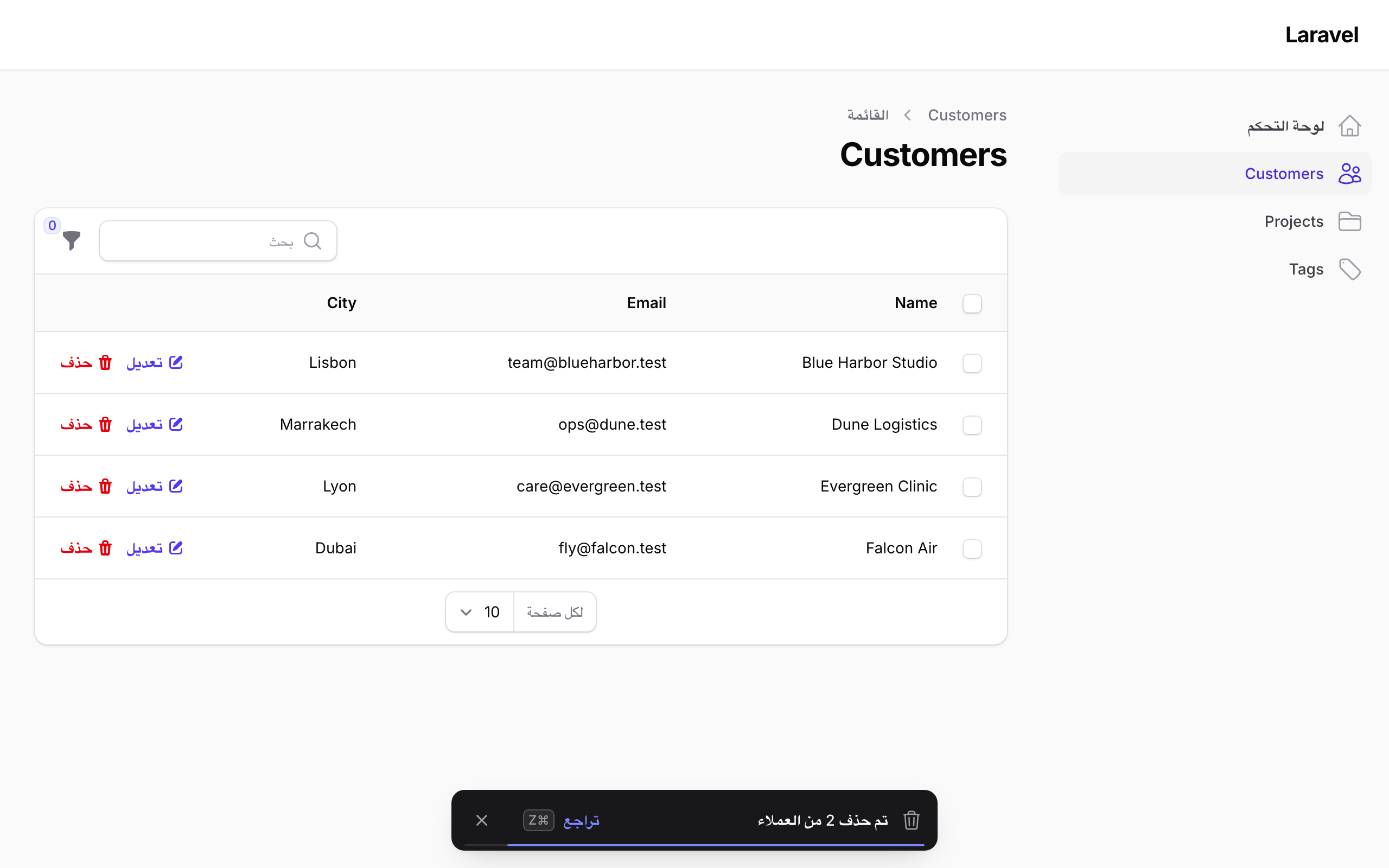Screen dimensions: 1389x868
Task: Click the حذف delete text for Dune Logistics
Action: [x=77, y=425]
